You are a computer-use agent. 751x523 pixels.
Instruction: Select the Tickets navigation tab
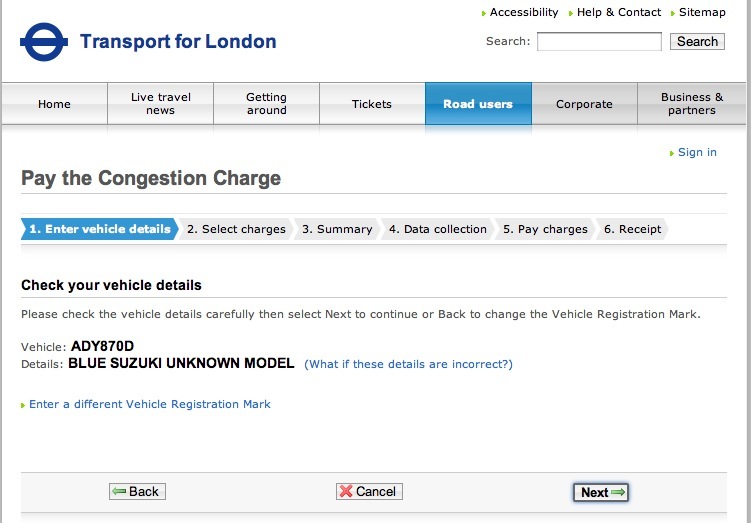tap(372, 104)
